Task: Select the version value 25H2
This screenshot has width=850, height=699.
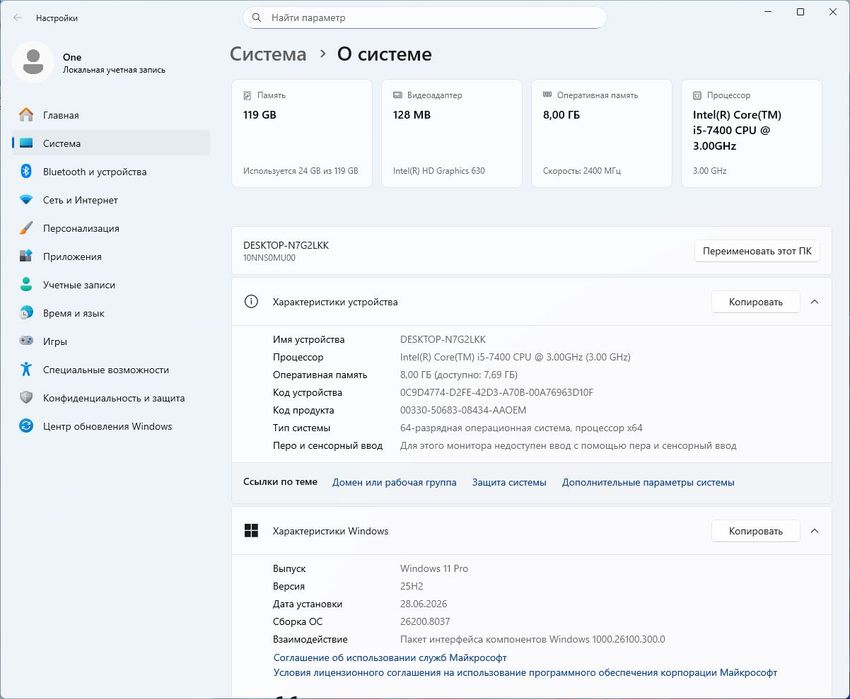Action: click(411, 586)
